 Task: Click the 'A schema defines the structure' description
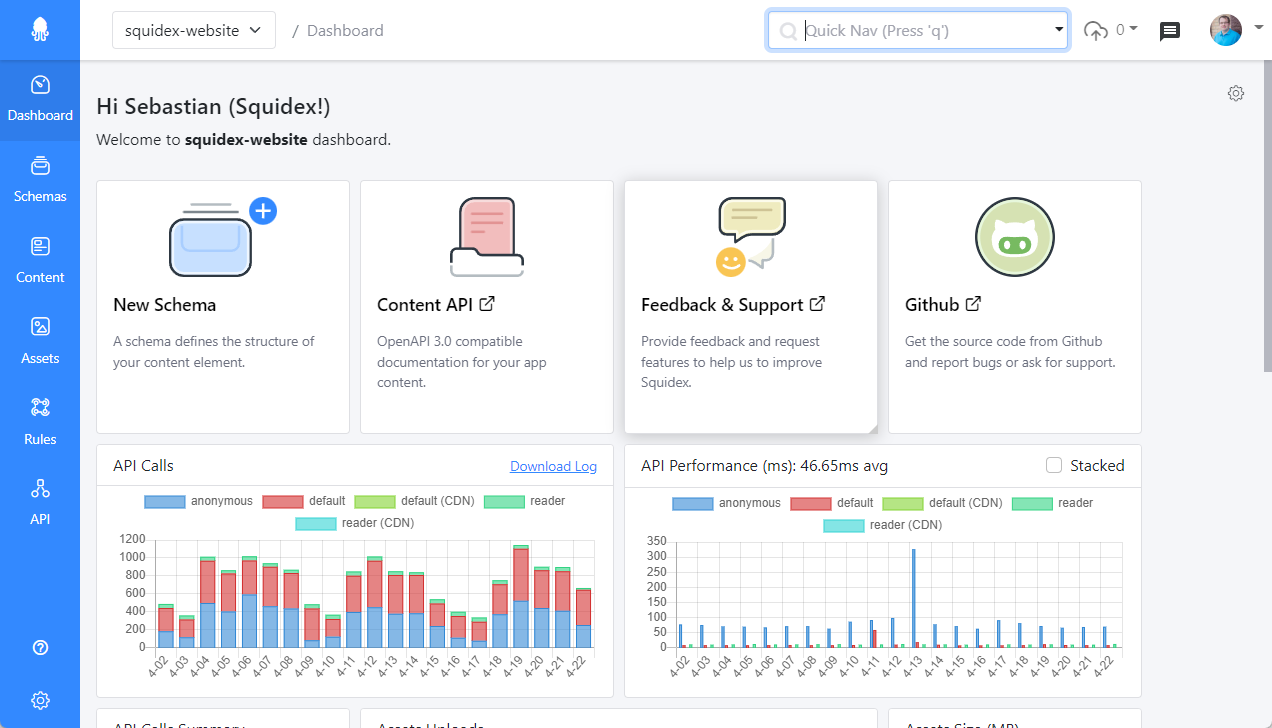click(214, 352)
